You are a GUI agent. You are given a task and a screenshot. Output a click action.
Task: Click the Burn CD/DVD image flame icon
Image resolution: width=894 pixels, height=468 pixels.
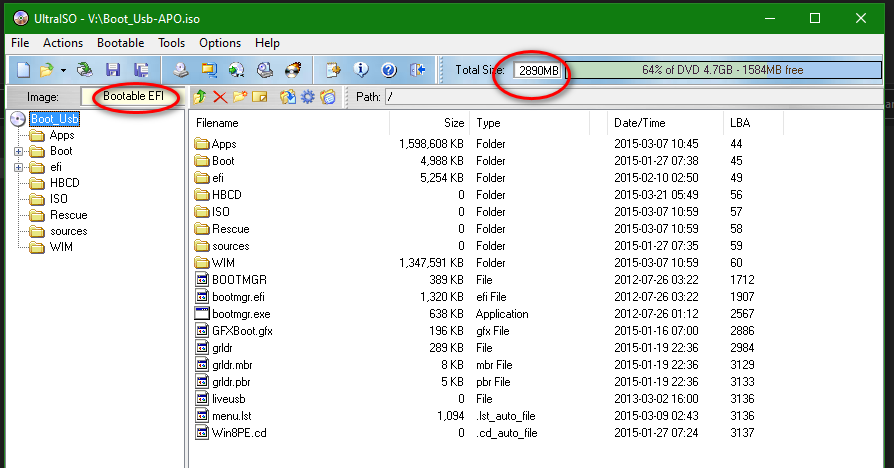293,70
